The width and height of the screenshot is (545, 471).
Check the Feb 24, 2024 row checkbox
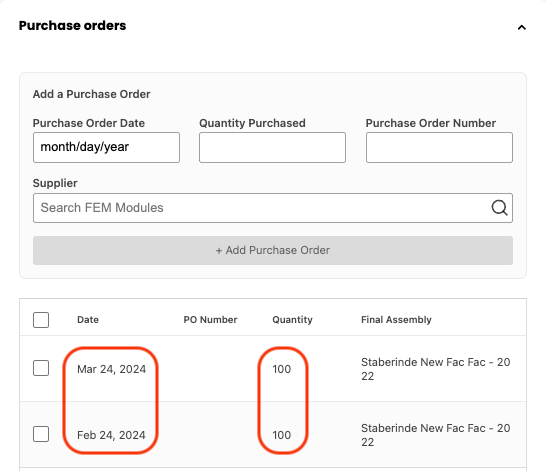pyautogui.click(x=41, y=434)
